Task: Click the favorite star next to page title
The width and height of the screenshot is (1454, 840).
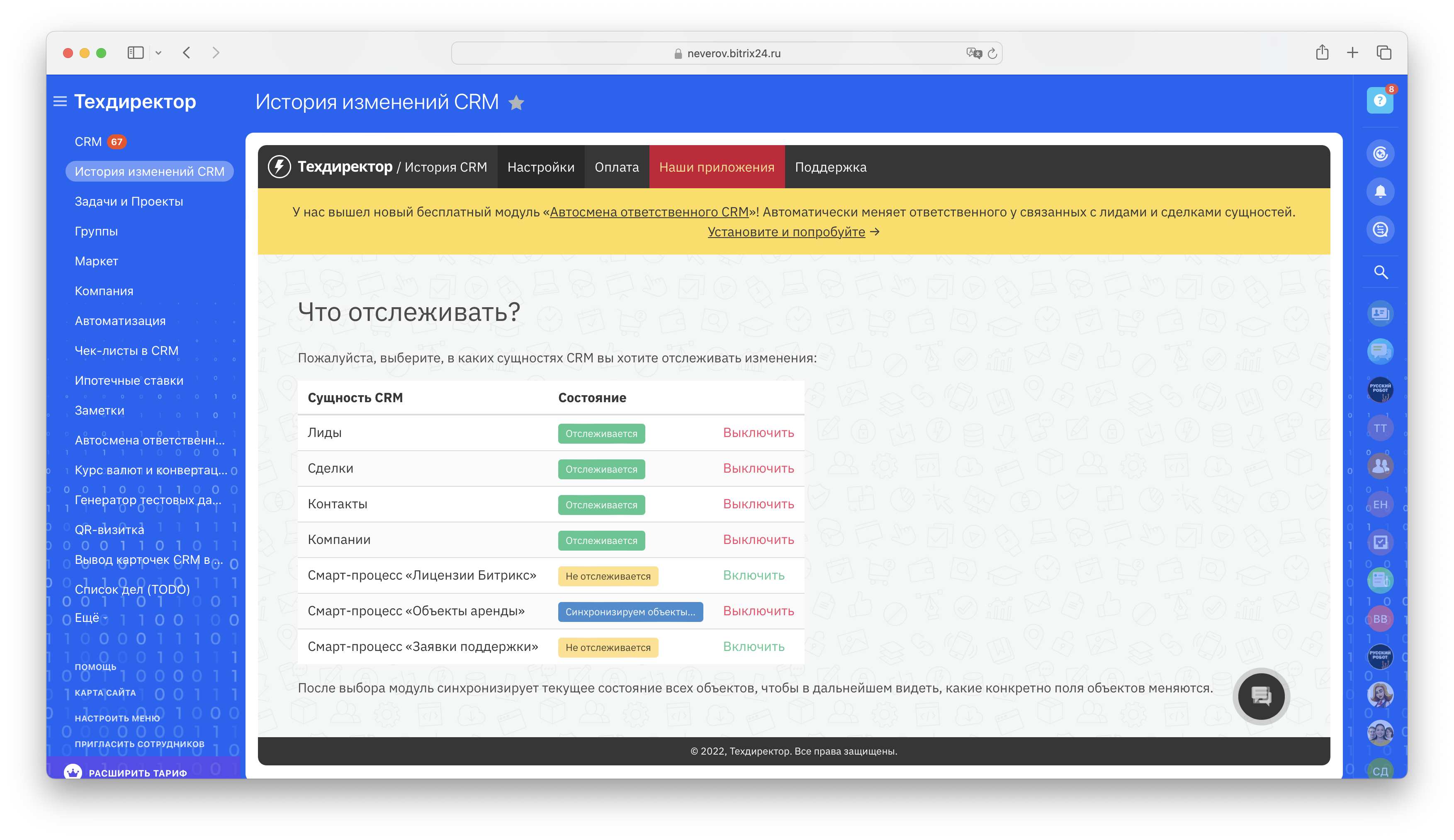Action: [x=516, y=103]
